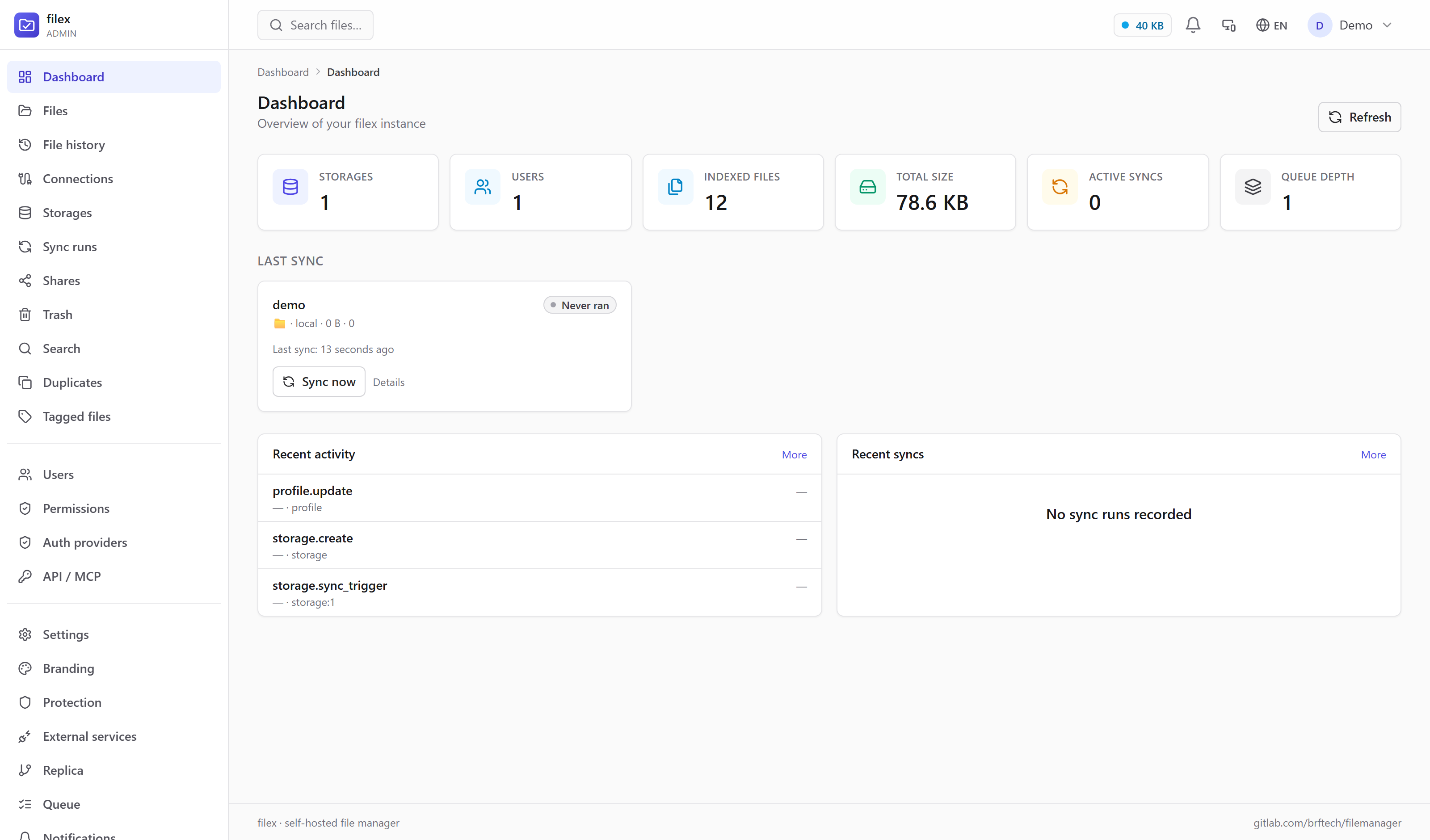Click the Auth providers shield icon

[x=25, y=542]
